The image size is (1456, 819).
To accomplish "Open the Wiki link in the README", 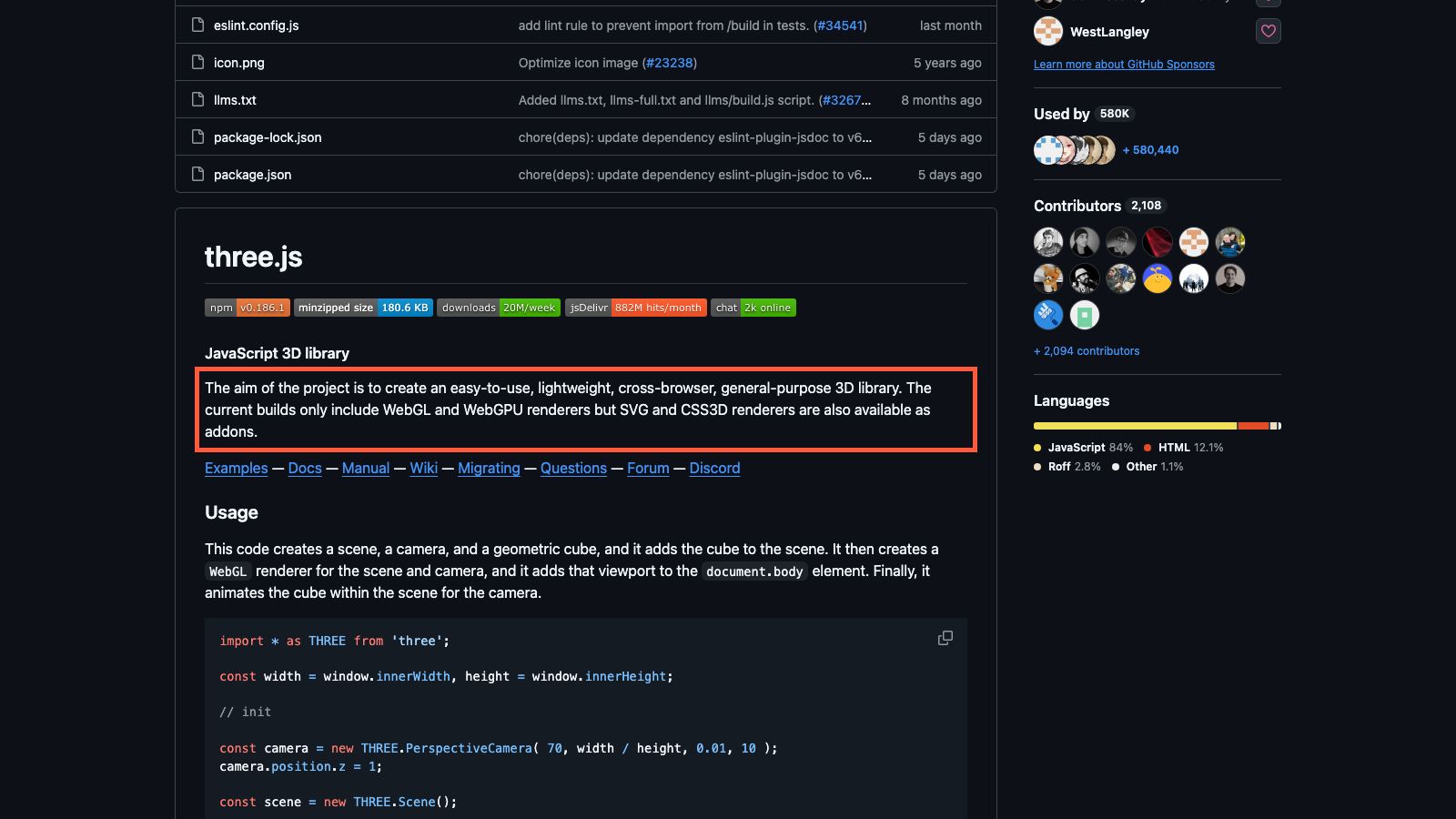I will click(x=424, y=468).
